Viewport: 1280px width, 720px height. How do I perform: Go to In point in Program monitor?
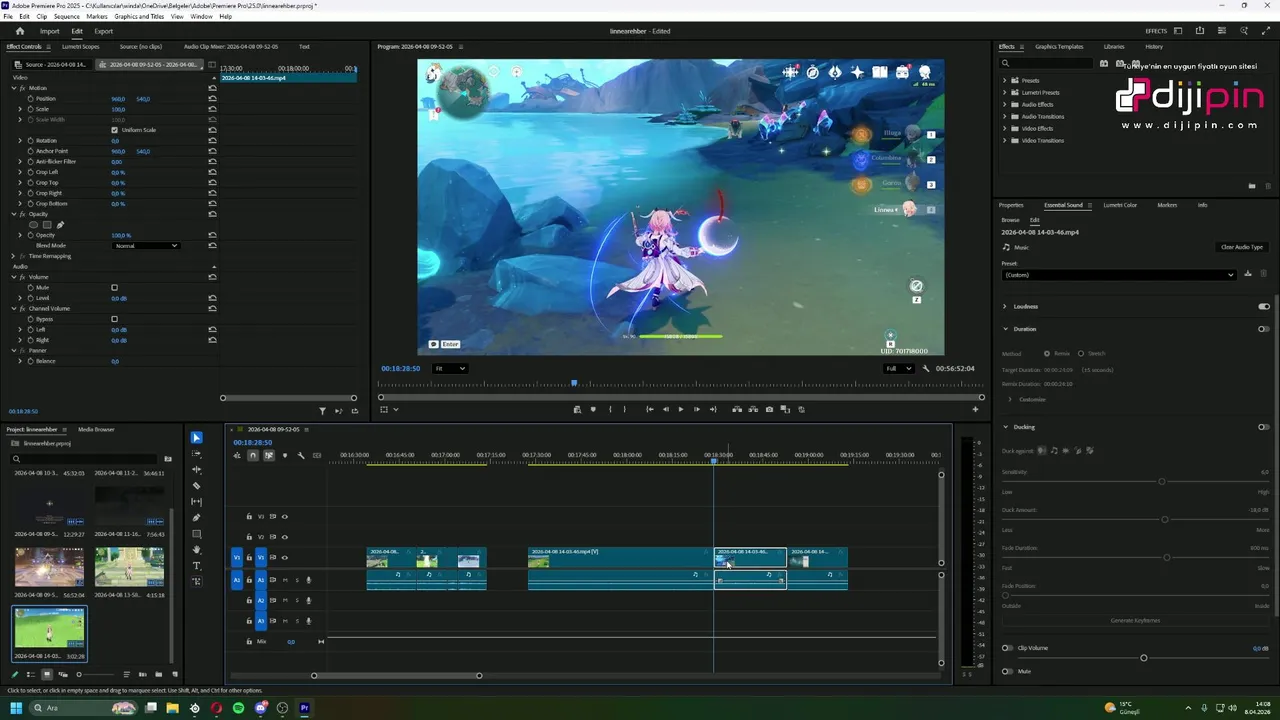coord(649,409)
